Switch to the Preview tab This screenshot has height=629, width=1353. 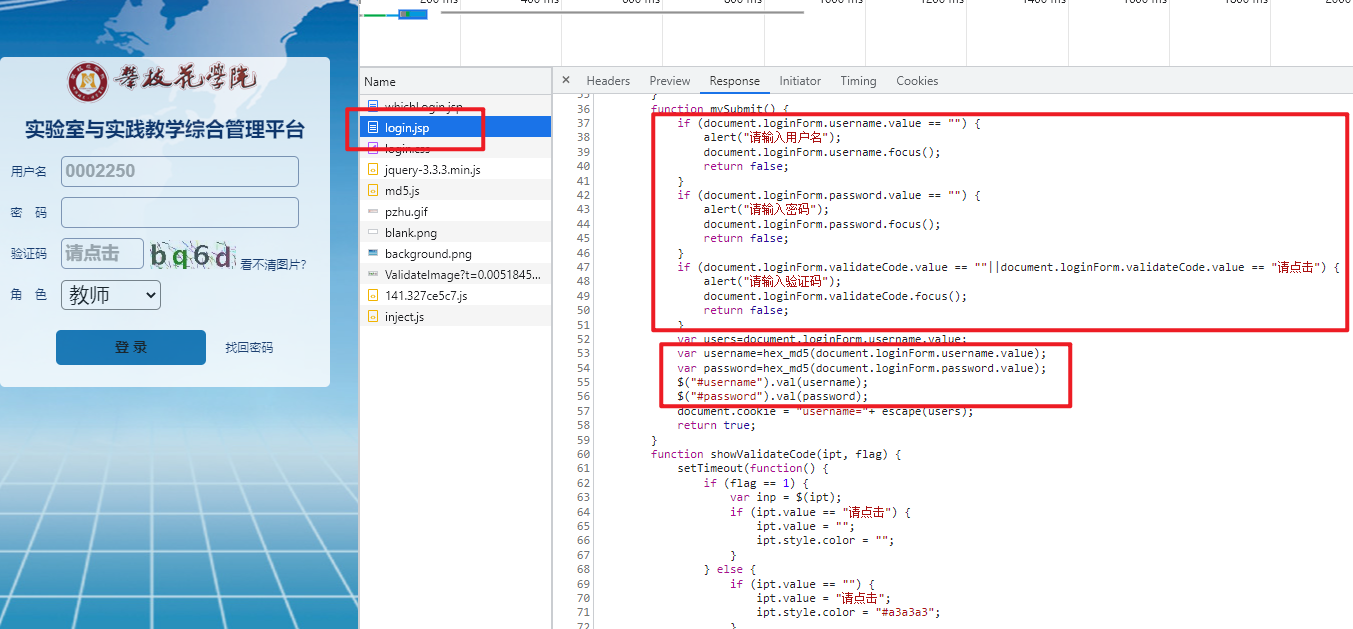669,81
